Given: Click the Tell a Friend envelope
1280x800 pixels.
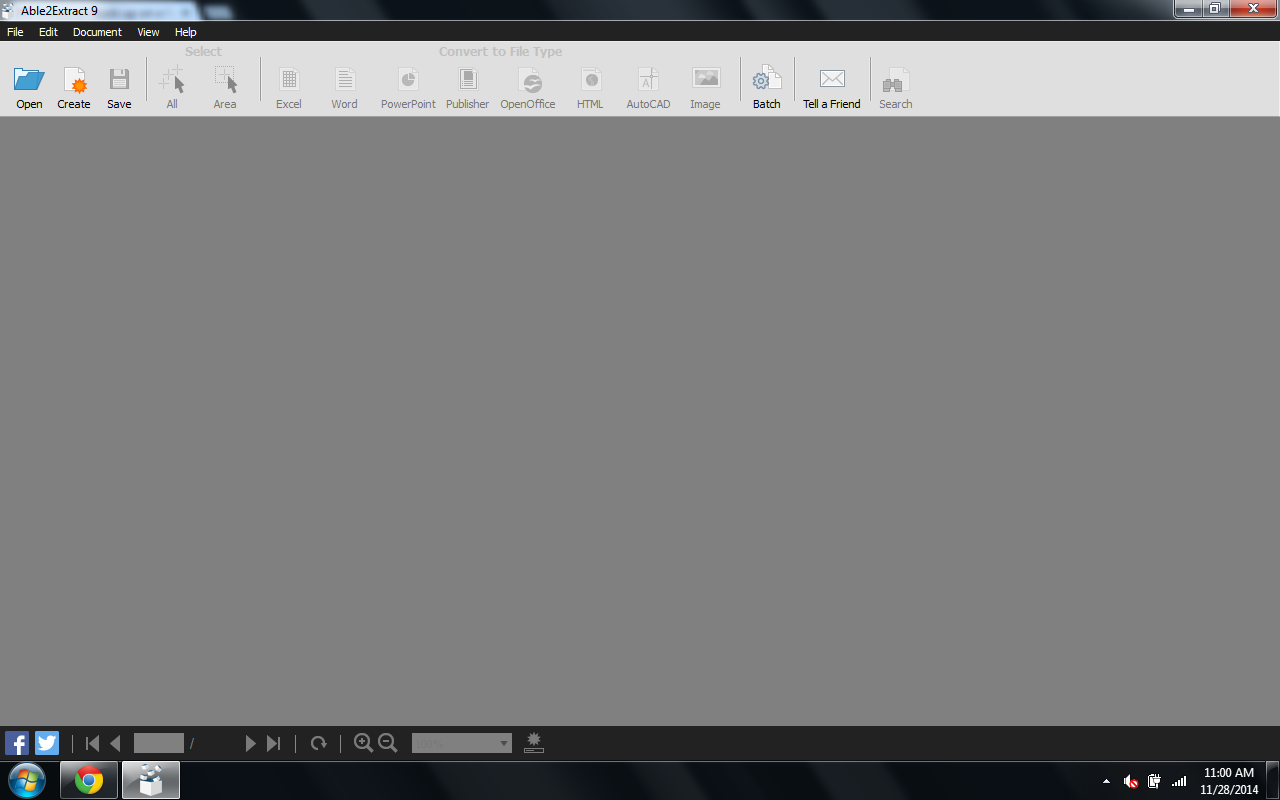Looking at the screenshot, I should 832,79.
